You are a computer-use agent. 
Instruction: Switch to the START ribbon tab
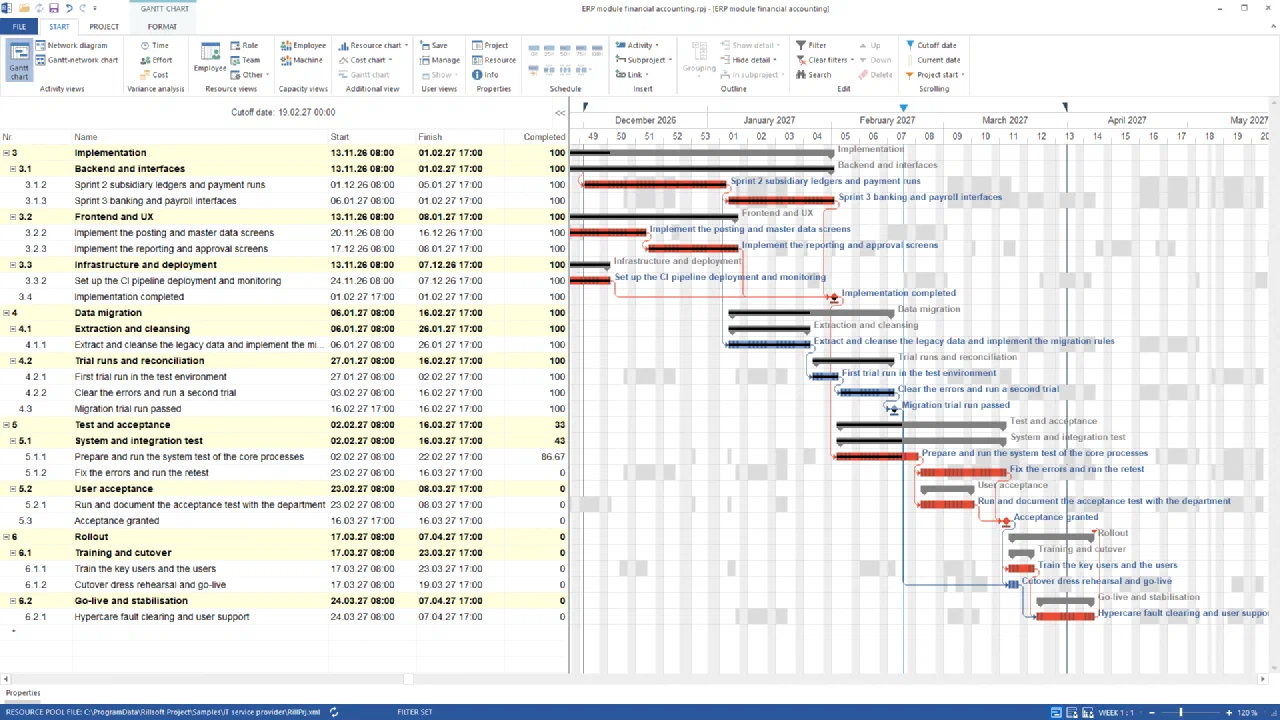[x=59, y=27]
